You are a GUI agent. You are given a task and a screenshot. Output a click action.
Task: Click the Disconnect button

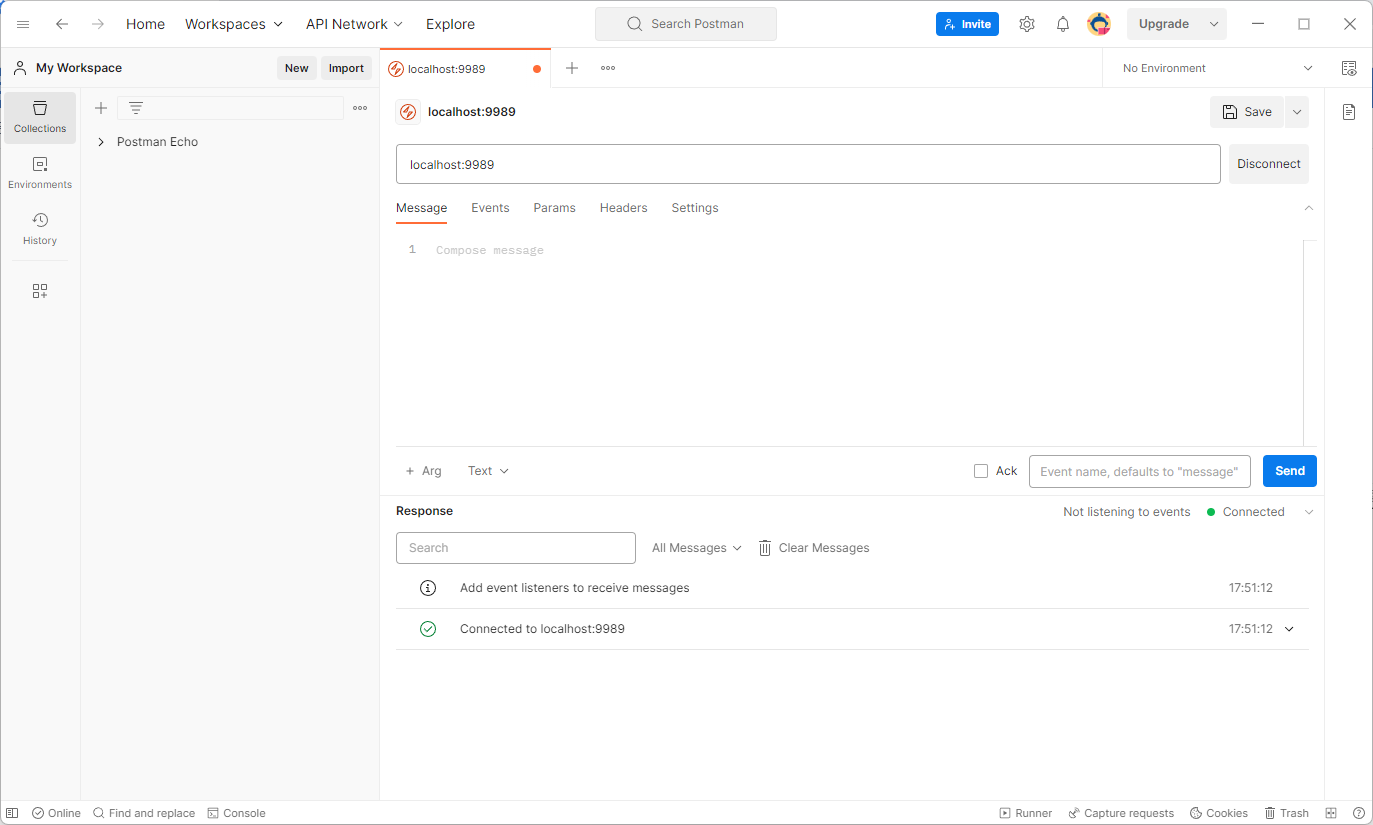point(1269,164)
